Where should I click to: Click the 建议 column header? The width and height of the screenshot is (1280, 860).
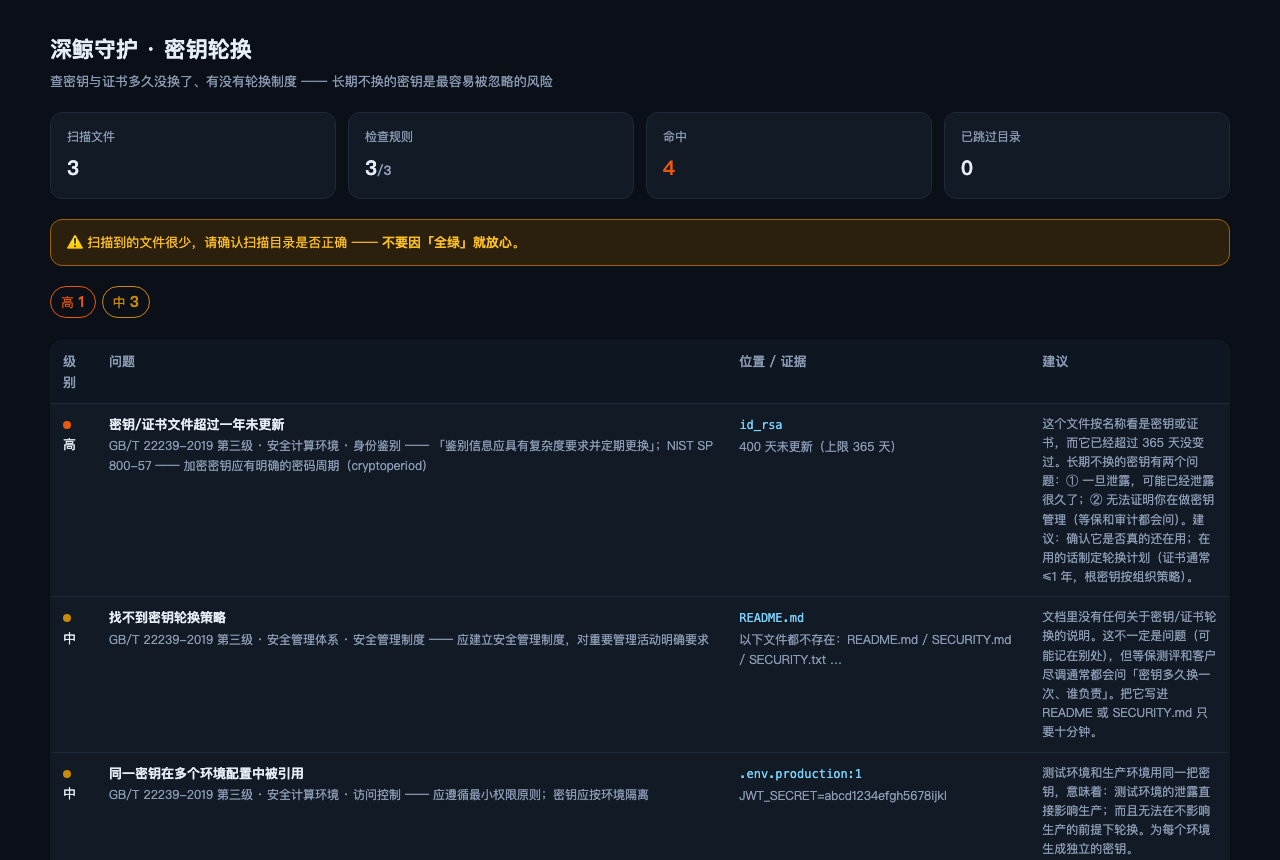[x=1055, y=362]
